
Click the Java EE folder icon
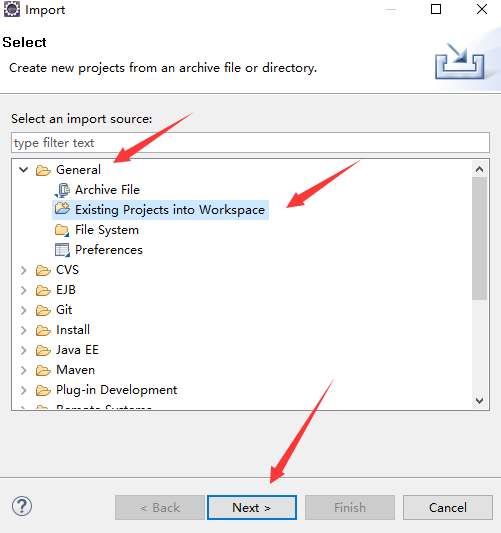[x=43, y=350]
